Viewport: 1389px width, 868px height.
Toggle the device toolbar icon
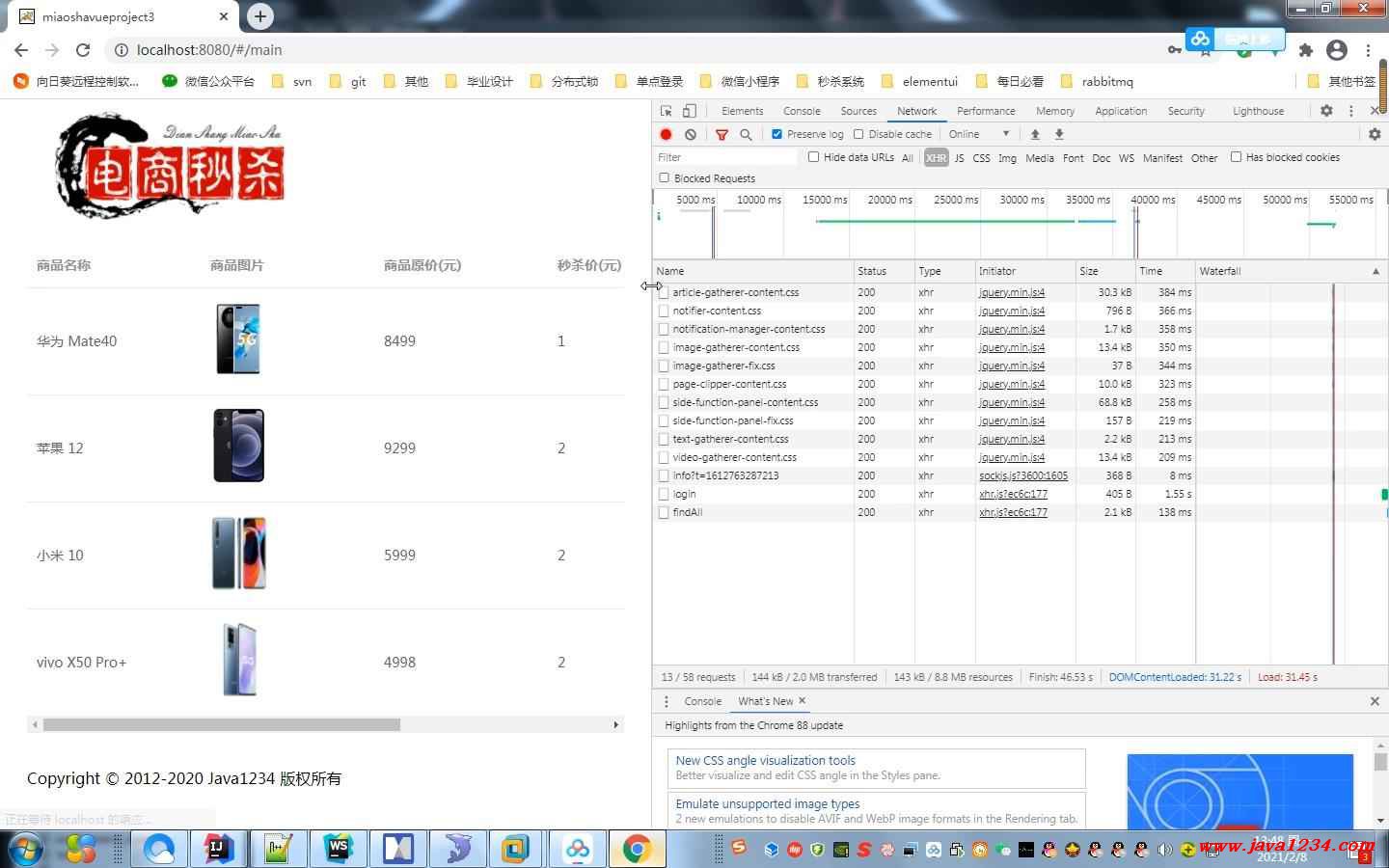tap(690, 111)
